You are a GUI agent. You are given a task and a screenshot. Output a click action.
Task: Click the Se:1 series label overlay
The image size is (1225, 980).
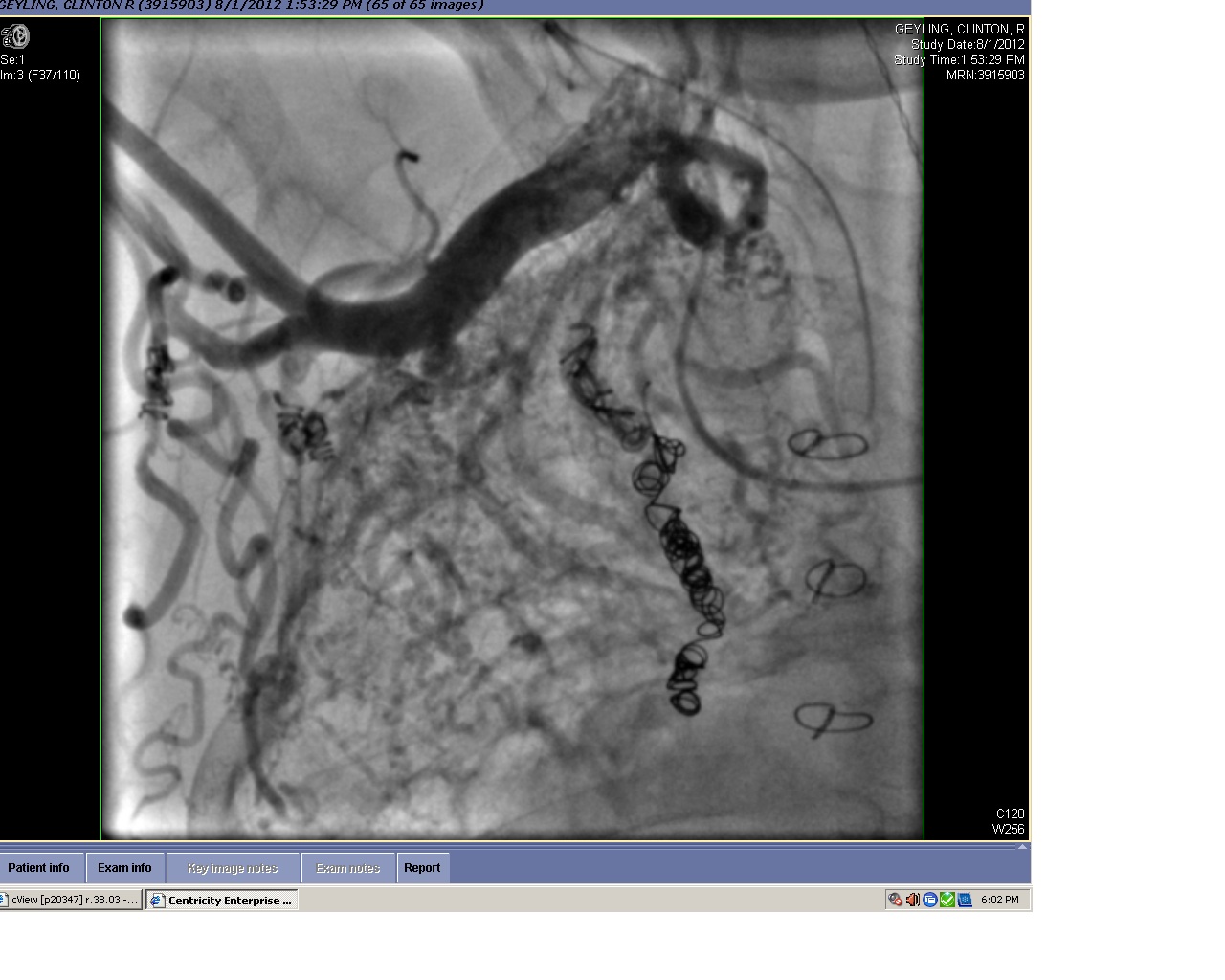coord(13,59)
